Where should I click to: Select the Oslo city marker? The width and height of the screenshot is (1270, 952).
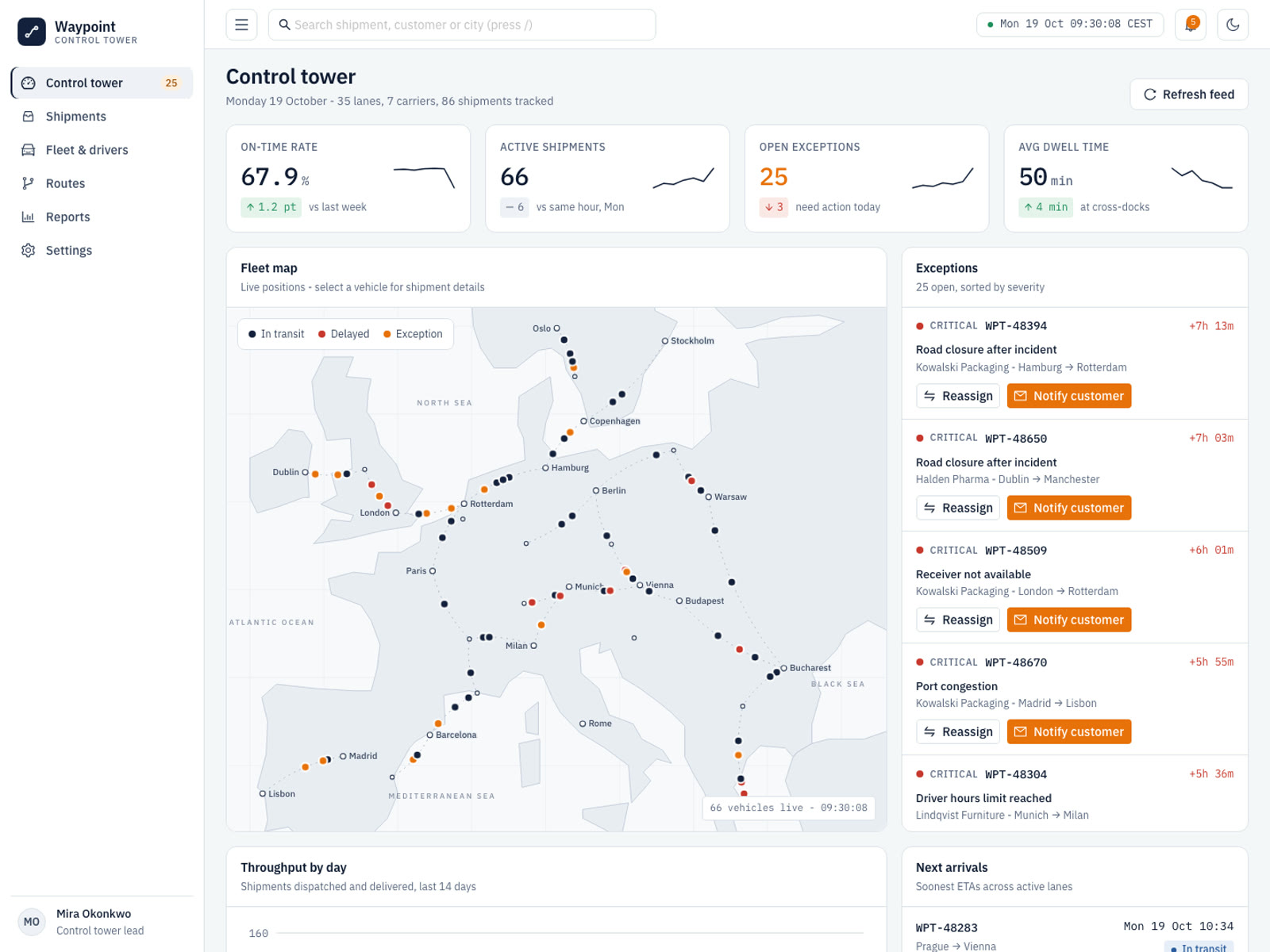click(556, 328)
